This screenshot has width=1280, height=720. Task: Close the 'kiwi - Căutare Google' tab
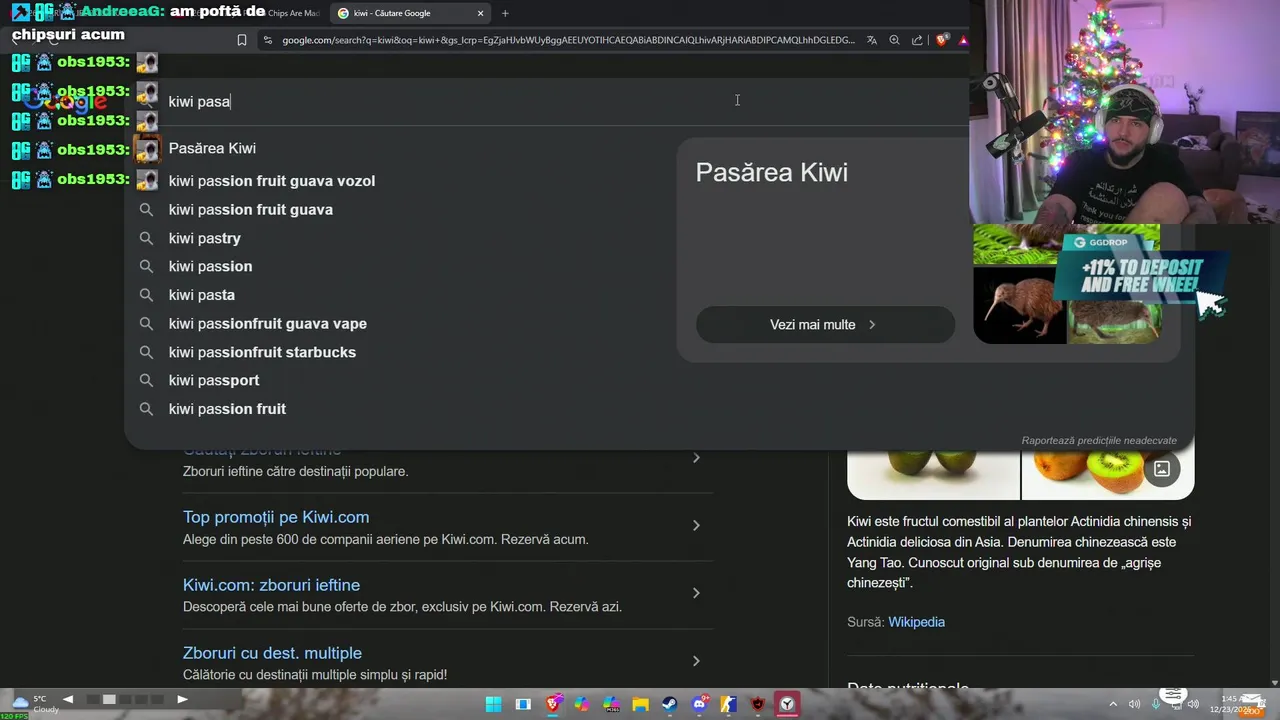480,13
